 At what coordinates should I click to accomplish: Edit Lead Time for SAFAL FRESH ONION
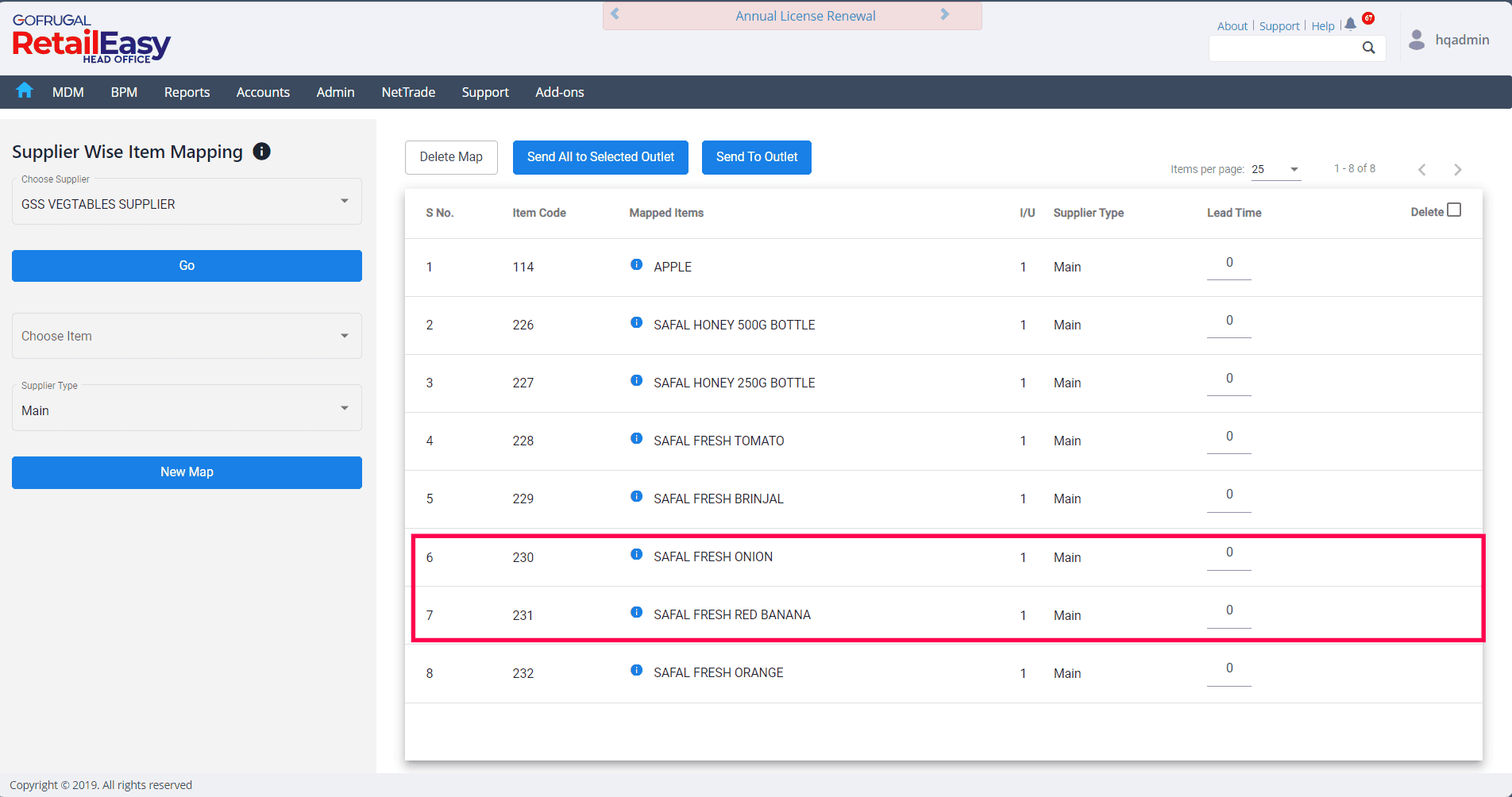pos(1229,553)
